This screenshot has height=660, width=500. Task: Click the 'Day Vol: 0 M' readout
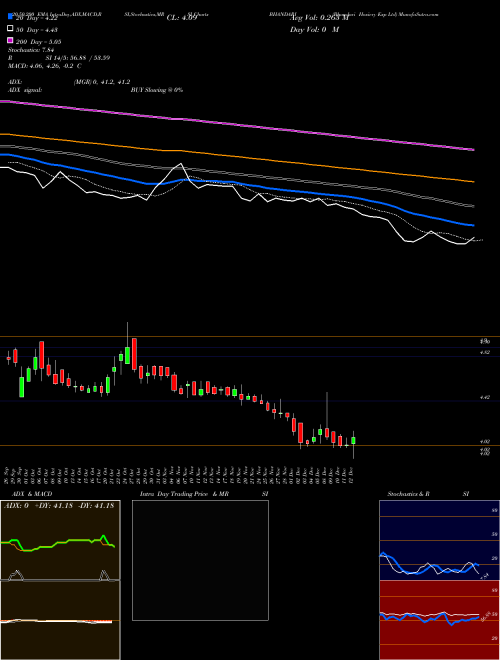pos(314,30)
